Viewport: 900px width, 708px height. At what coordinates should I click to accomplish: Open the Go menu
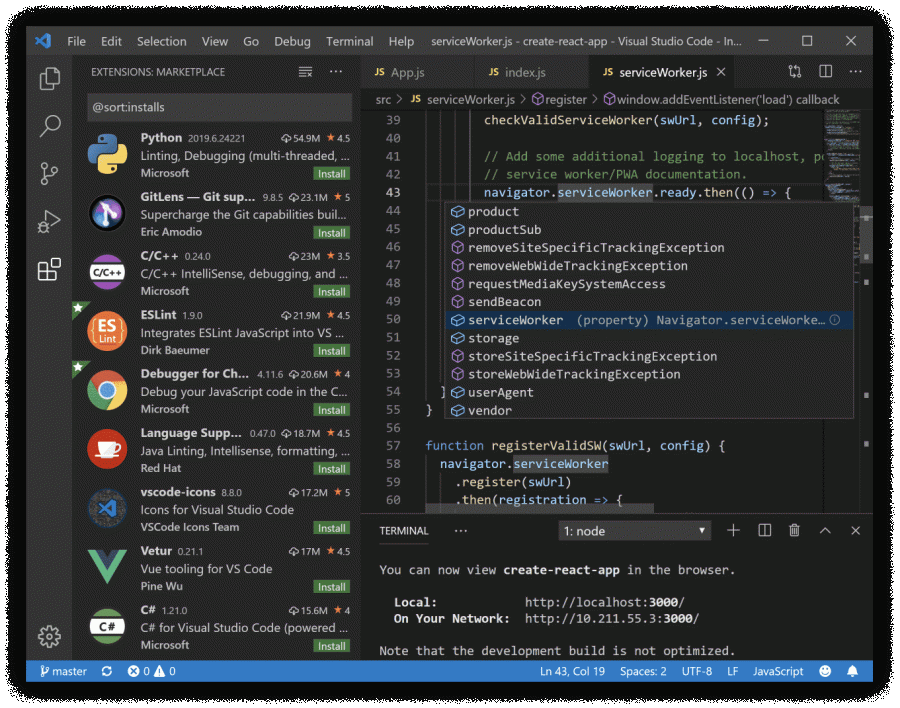point(251,41)
